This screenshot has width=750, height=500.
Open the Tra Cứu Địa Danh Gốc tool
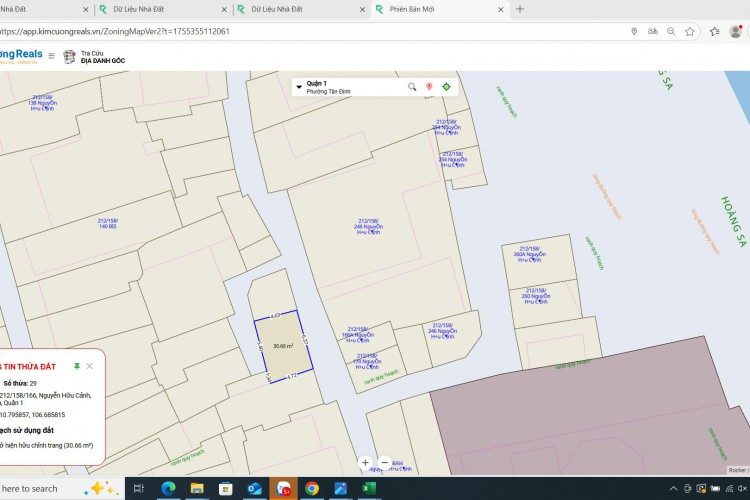tap(93, 56)
